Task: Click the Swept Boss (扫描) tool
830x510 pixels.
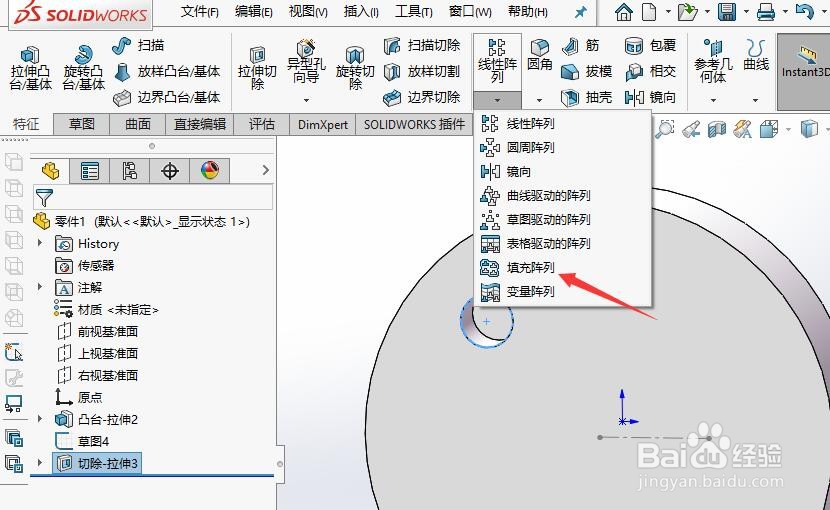Action: [138, 46]
